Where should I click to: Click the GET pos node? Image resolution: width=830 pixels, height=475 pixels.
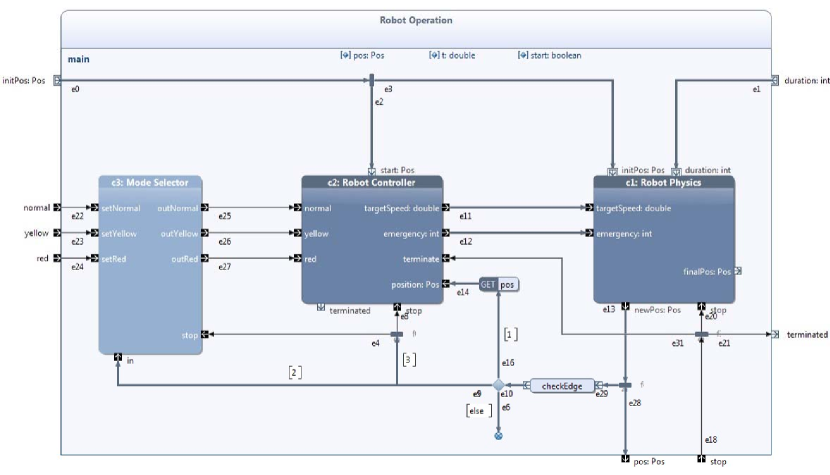pyautogui.click(x=499, y=284)
